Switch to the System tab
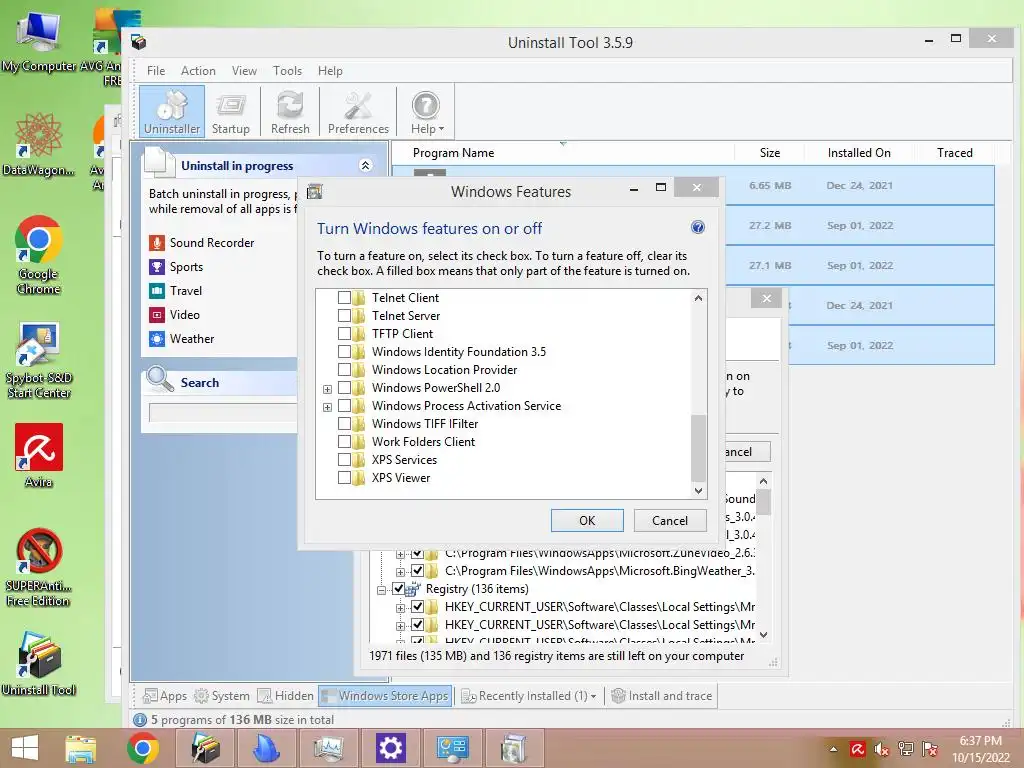 pos(222,696)
